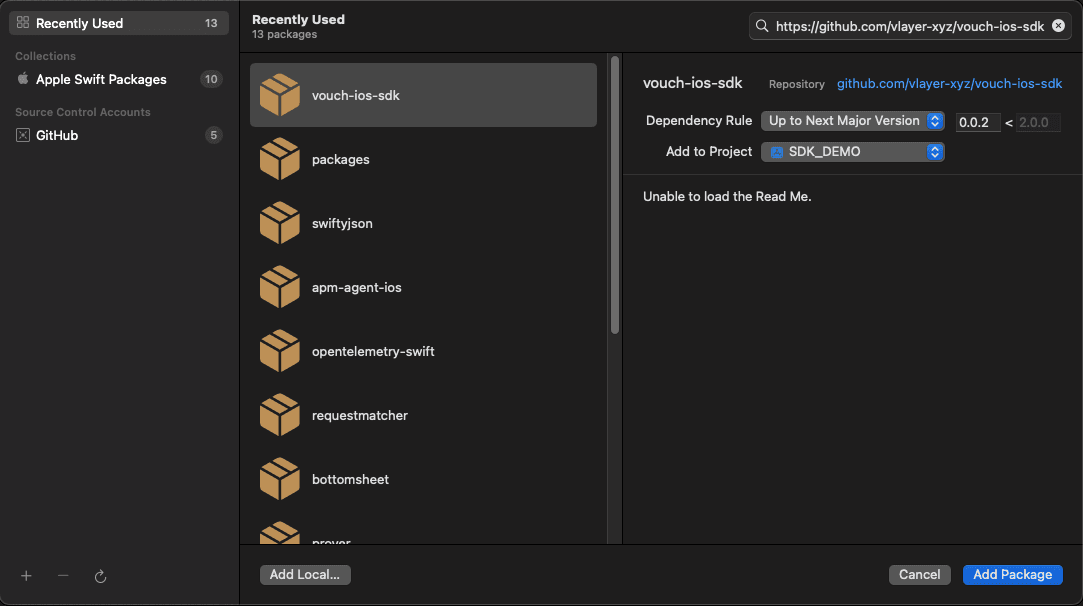Open the github.com/vlayer-xyz/vouch-ios-sdk repository link
Viewport: 1083px width, 606px height.
[x=949, y=84]
